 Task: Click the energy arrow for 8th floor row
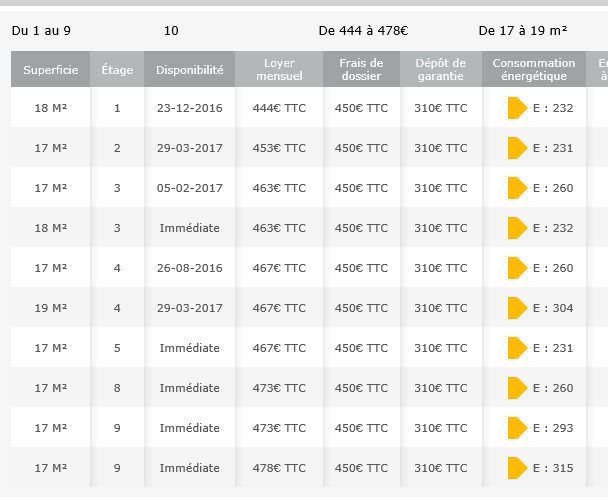(516, 388)
